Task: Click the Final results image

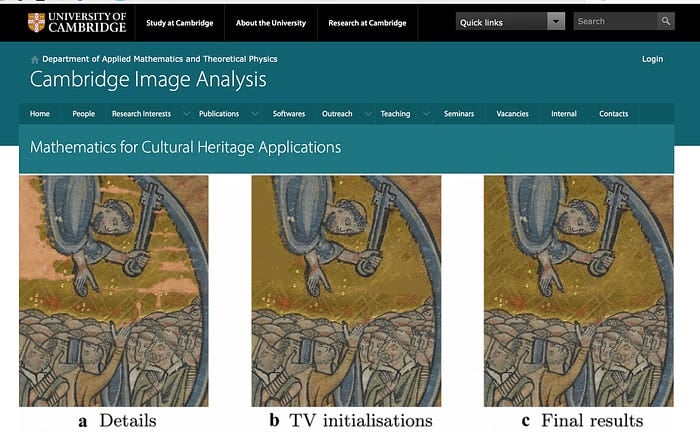Action: click(x=579, y=291)
